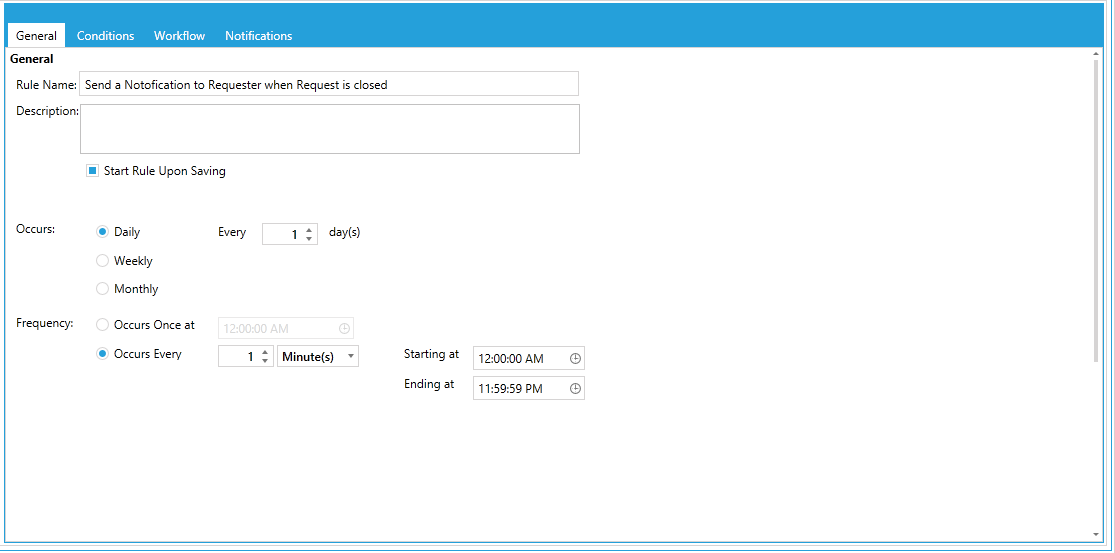1115x553 pixels.
Task: Select the Daily radio button
Action: pos(102,232)
